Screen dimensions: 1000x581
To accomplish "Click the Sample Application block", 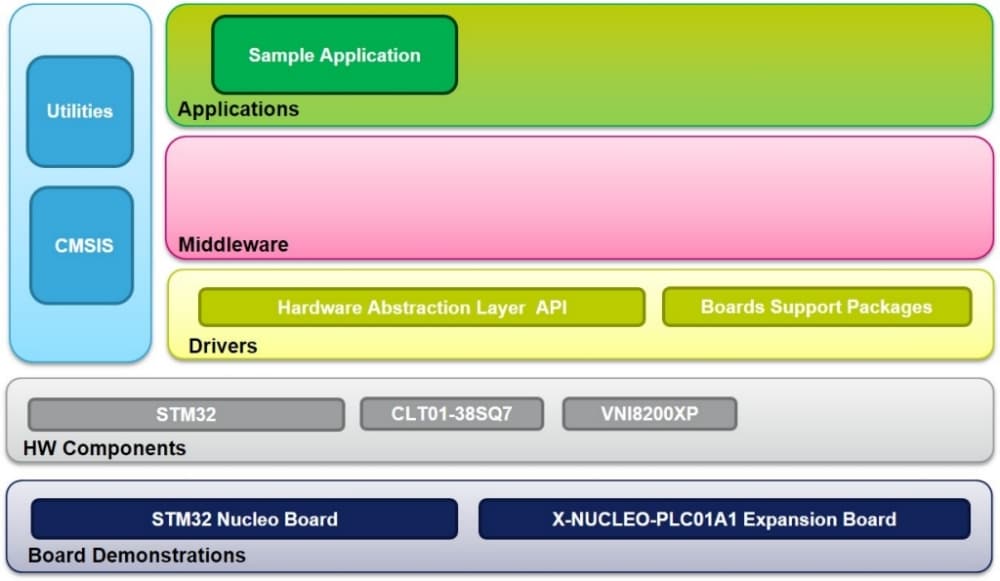I will click(x=334, y=55).
